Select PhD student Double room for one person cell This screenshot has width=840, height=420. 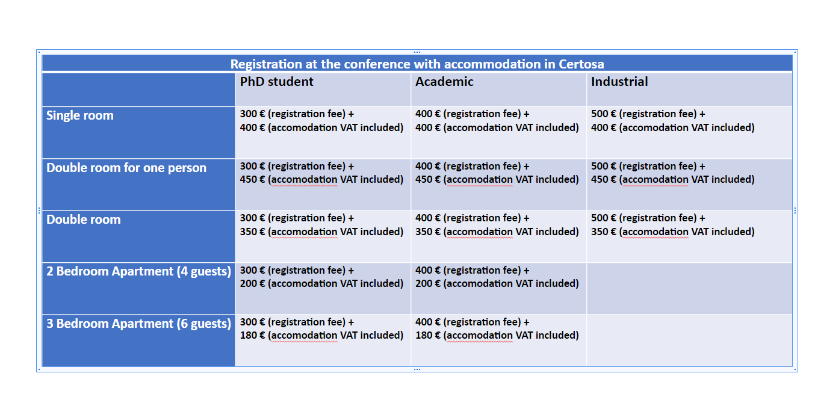pos(322,184)
